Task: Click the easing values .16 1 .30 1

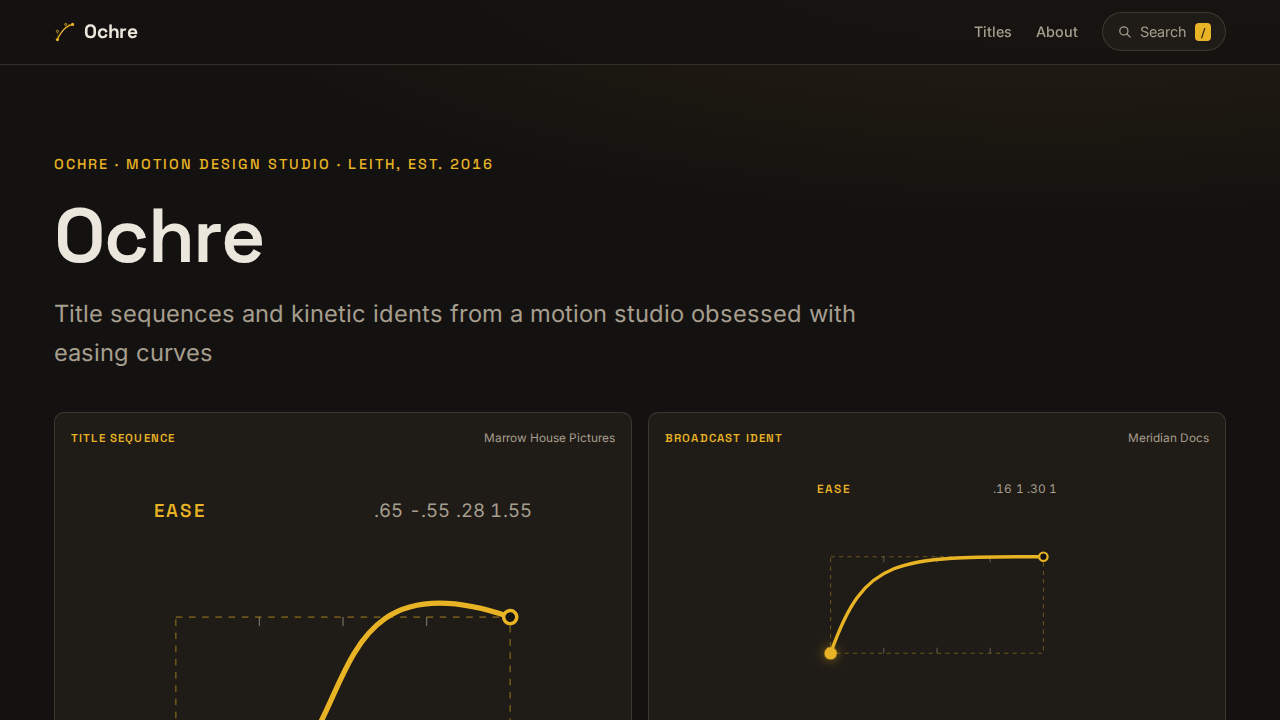Action: tap(1025, 489)
